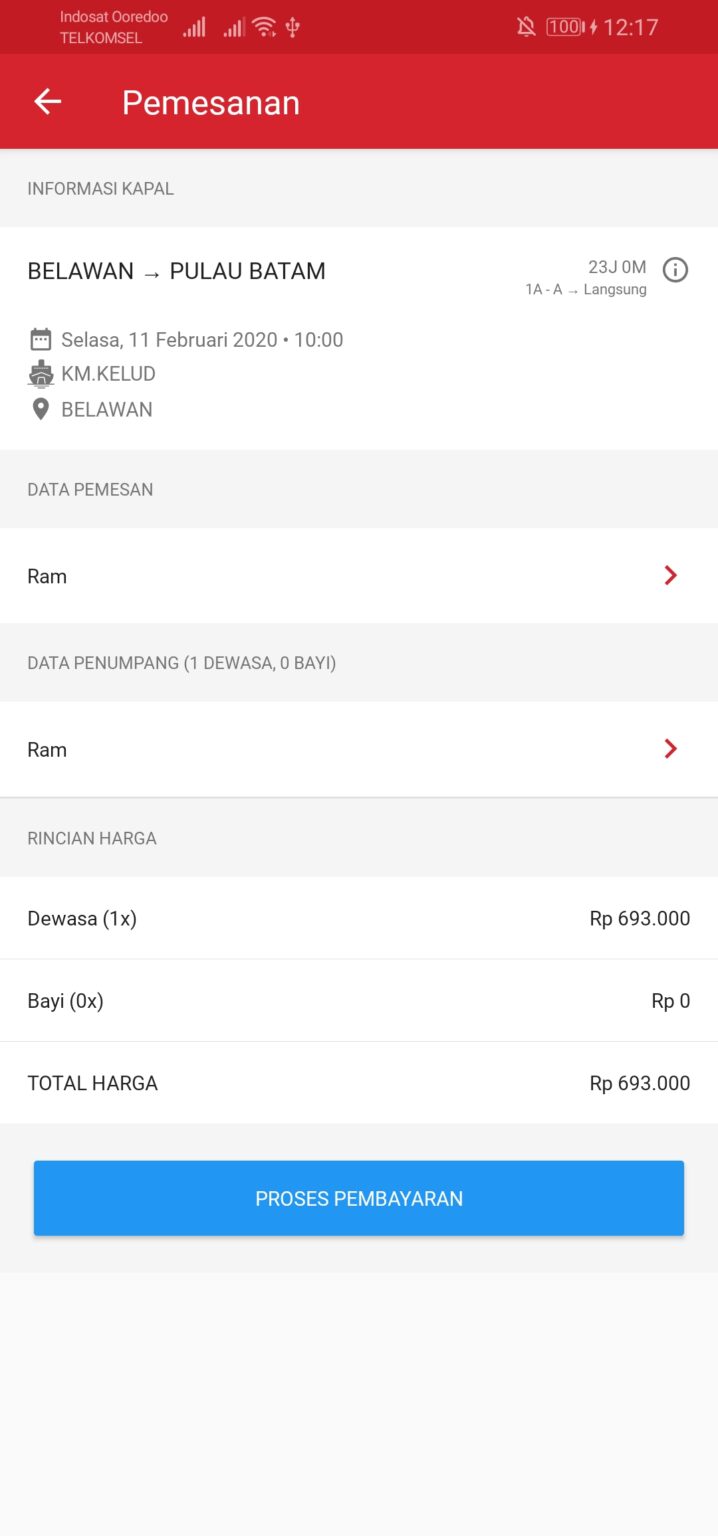This screenshot has width=718, height=1536.
Task: Open the ship route info icon
Action: pyautogui.click(x=676, y=270)
